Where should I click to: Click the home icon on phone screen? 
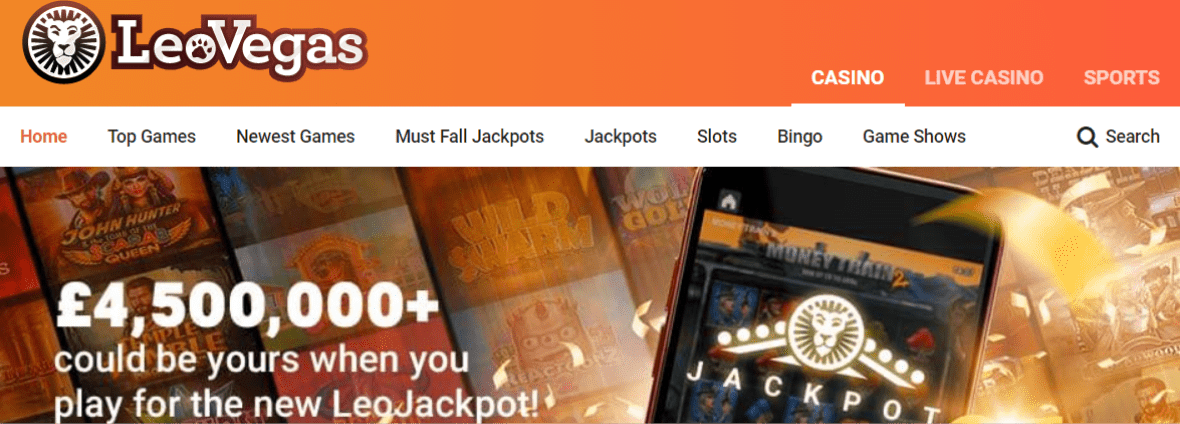click(729, 200)
